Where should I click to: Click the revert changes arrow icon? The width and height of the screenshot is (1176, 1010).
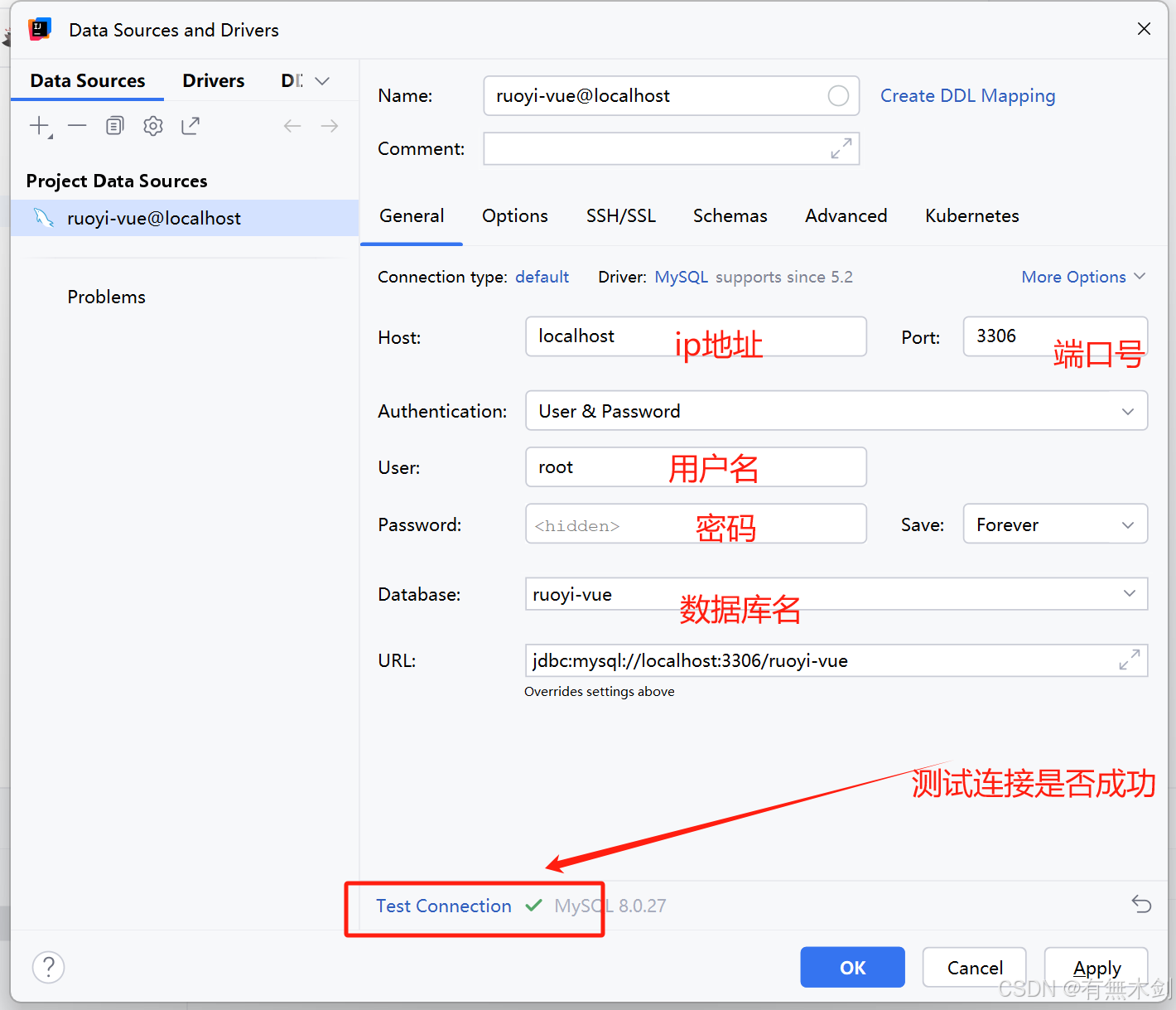(1141, 904)
